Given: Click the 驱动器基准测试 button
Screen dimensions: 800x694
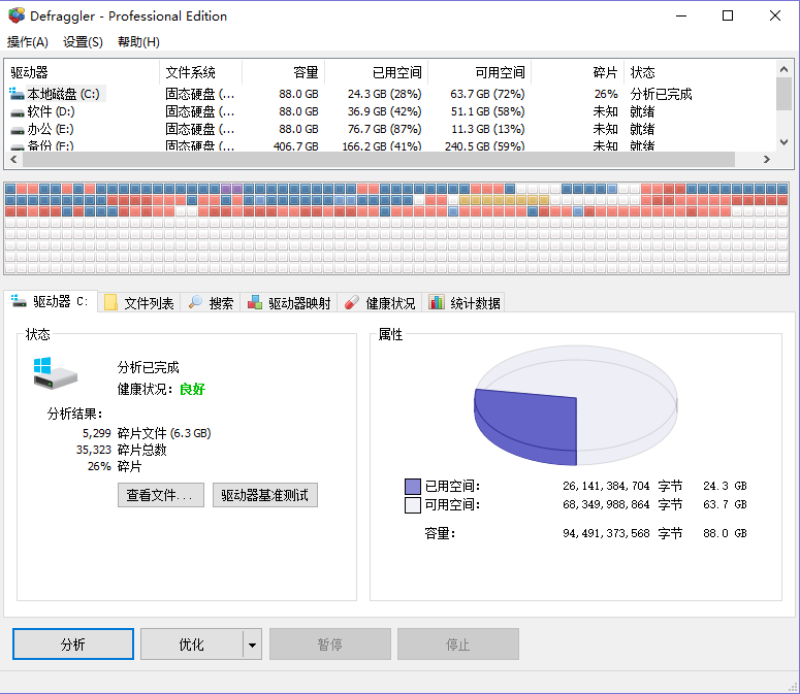Looking at the screenshot, I should coord(265,495).
